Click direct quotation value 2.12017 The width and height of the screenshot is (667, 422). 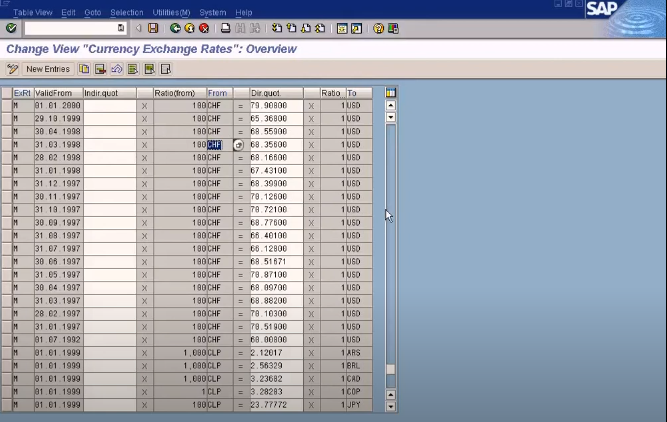pos(276,353)
